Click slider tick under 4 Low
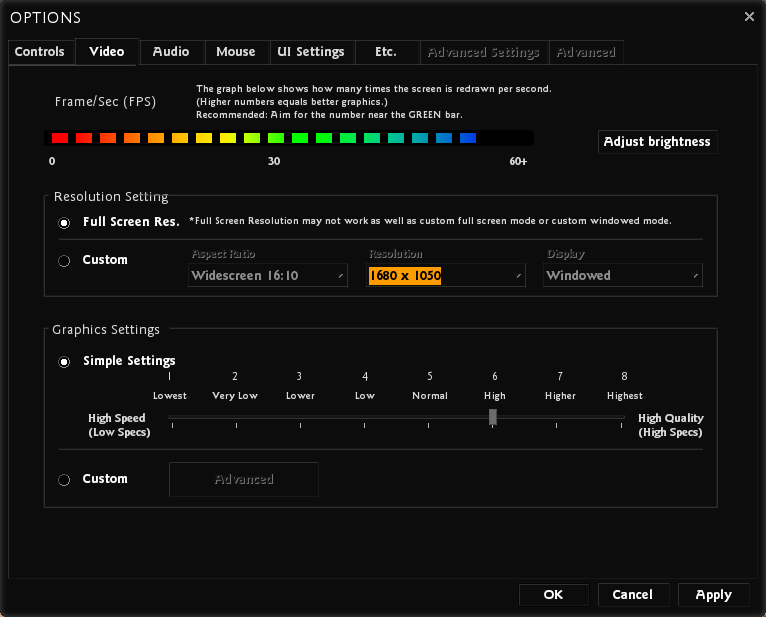Viewport: 766px width, 617px height. pyautogui.click(x=364, y=425)
